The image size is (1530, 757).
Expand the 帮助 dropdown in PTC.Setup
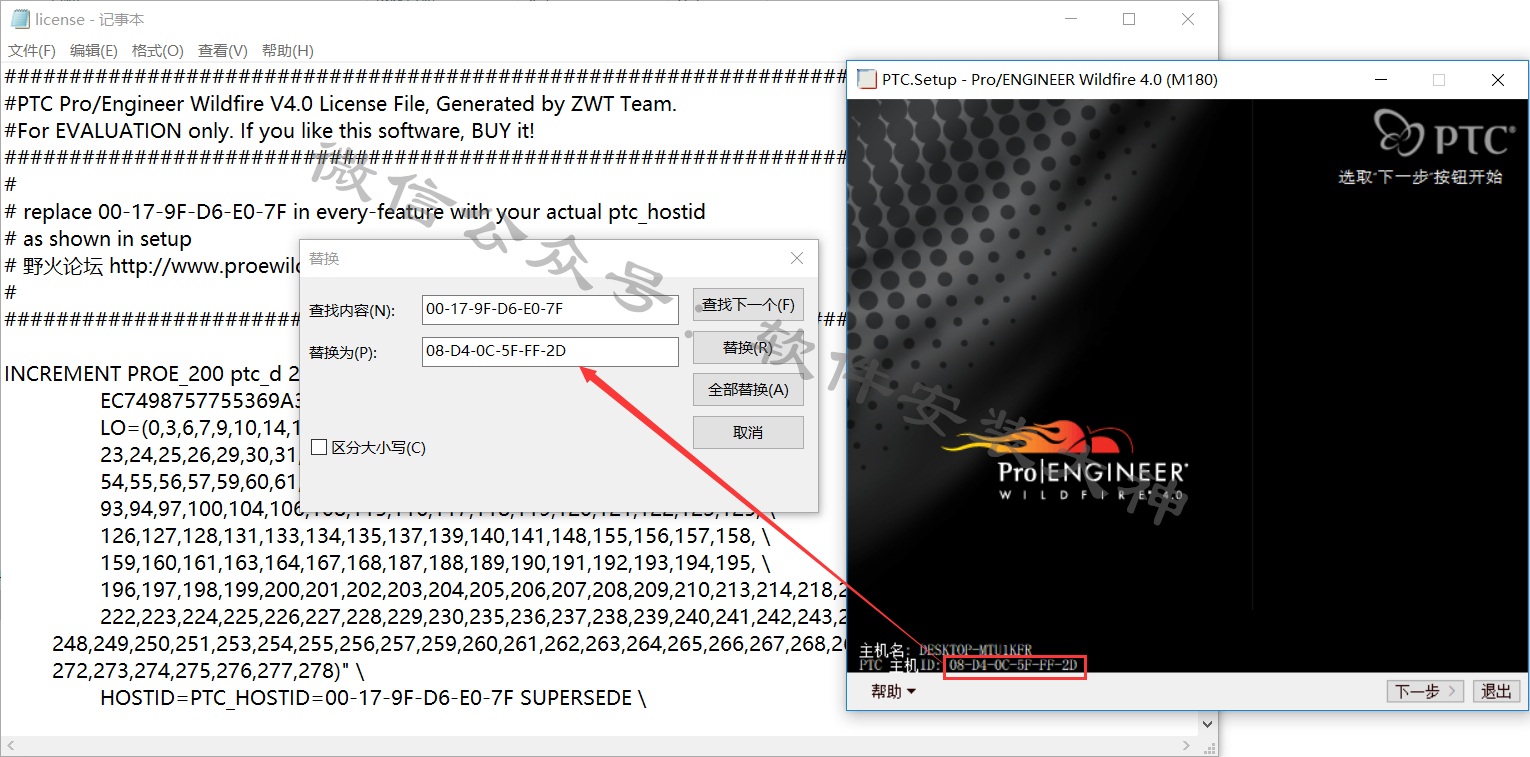(x=893, y=691)
